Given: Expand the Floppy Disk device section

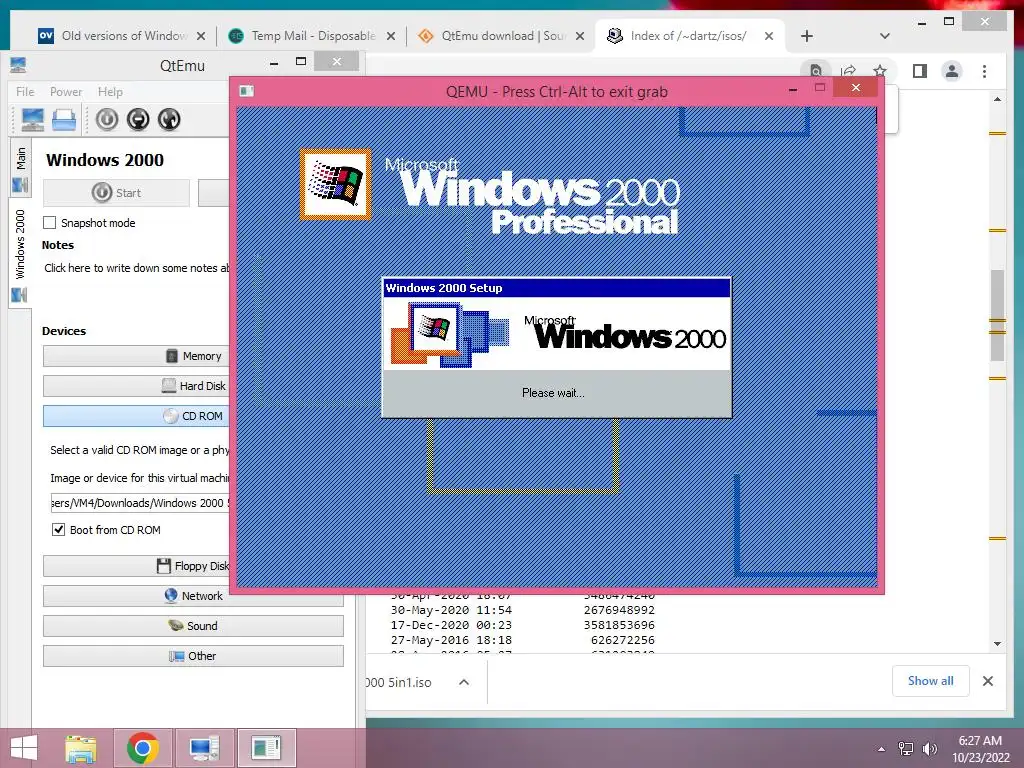Looking at the screenshot, I should [x=136, y=566].
